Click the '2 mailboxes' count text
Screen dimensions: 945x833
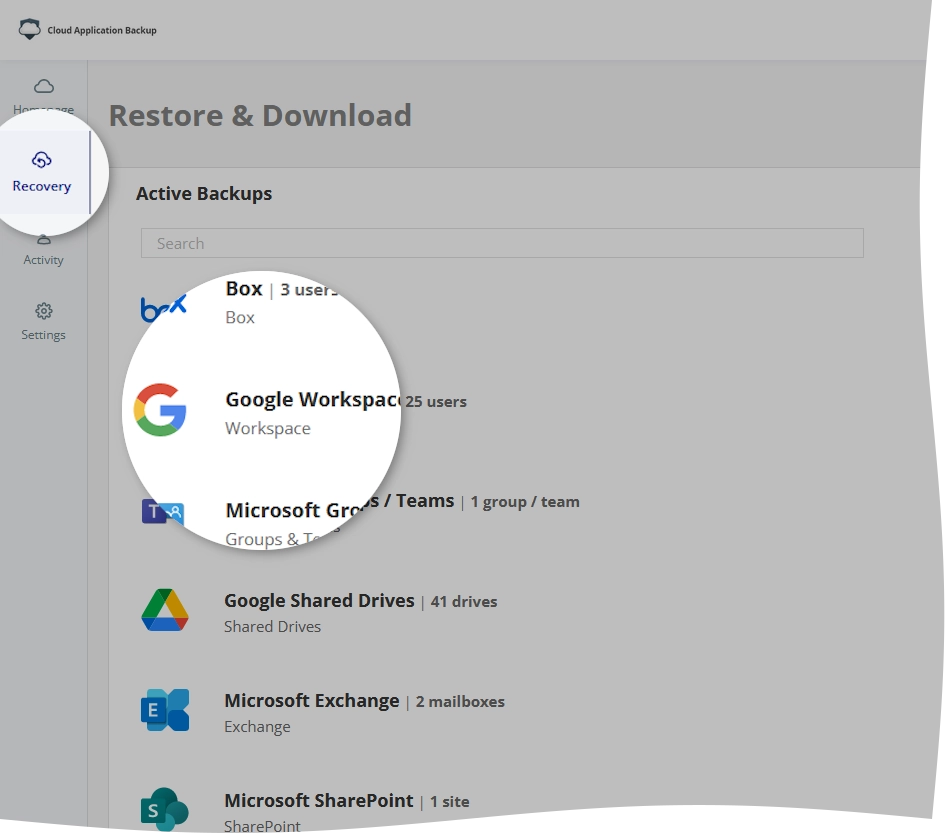460,702
